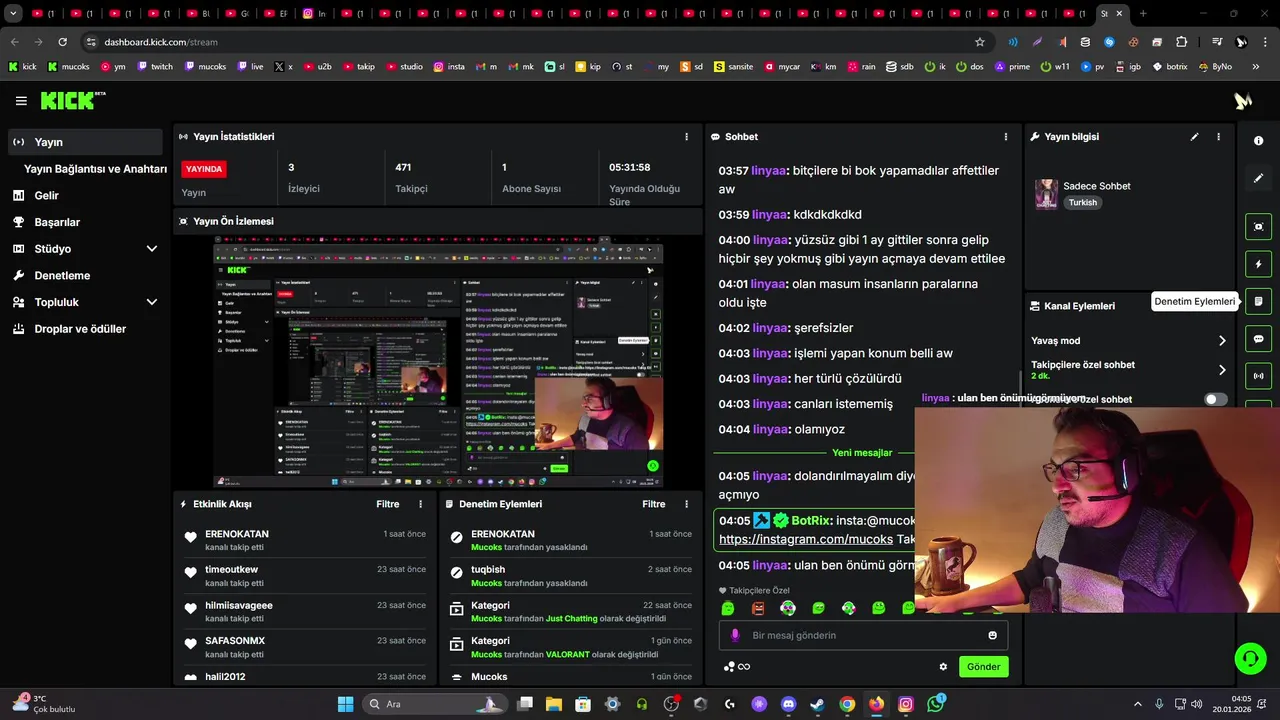Open Filtre in Etkinlik Akışı panel

pyautogui.click(x=388, y=505)
